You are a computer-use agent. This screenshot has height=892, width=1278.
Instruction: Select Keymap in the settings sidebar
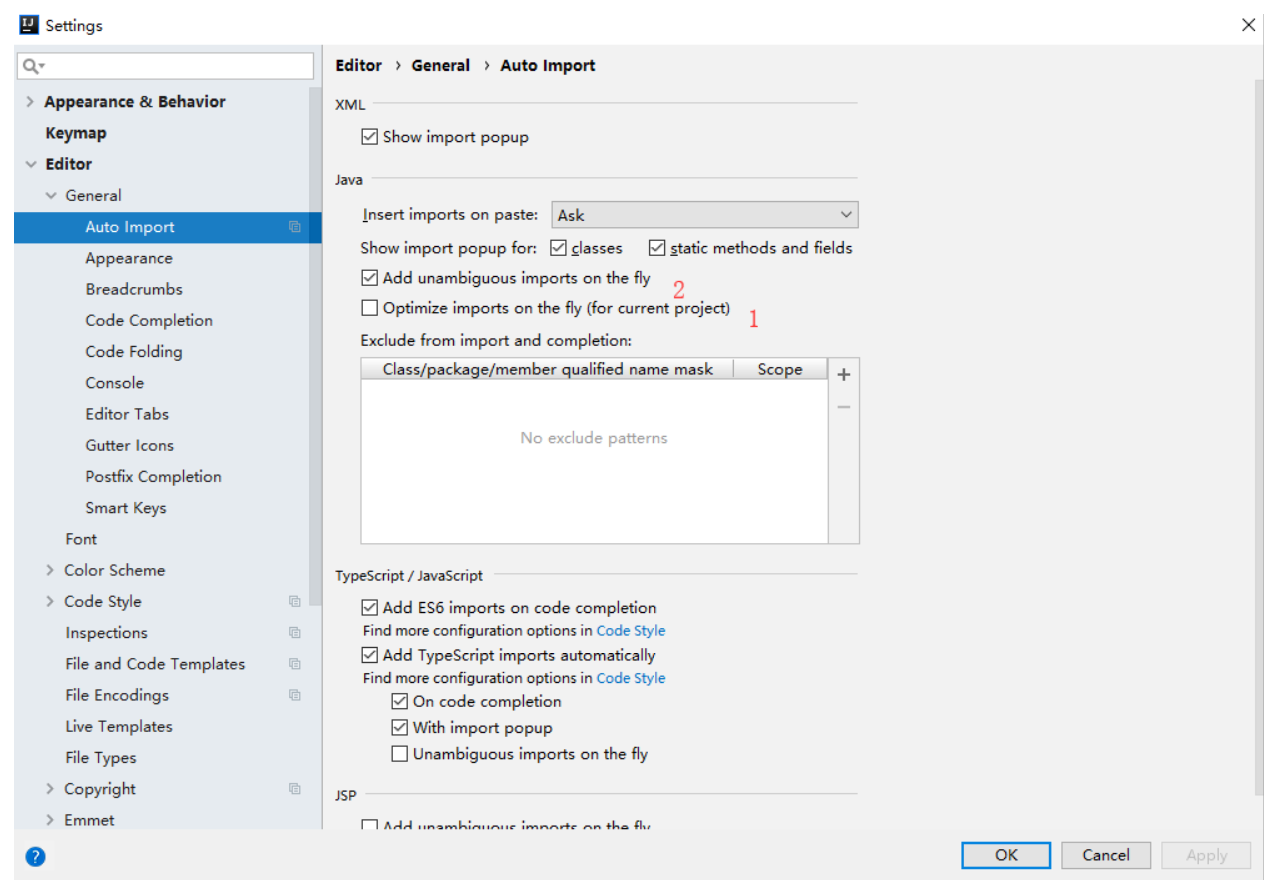click(x=74, y=132)
